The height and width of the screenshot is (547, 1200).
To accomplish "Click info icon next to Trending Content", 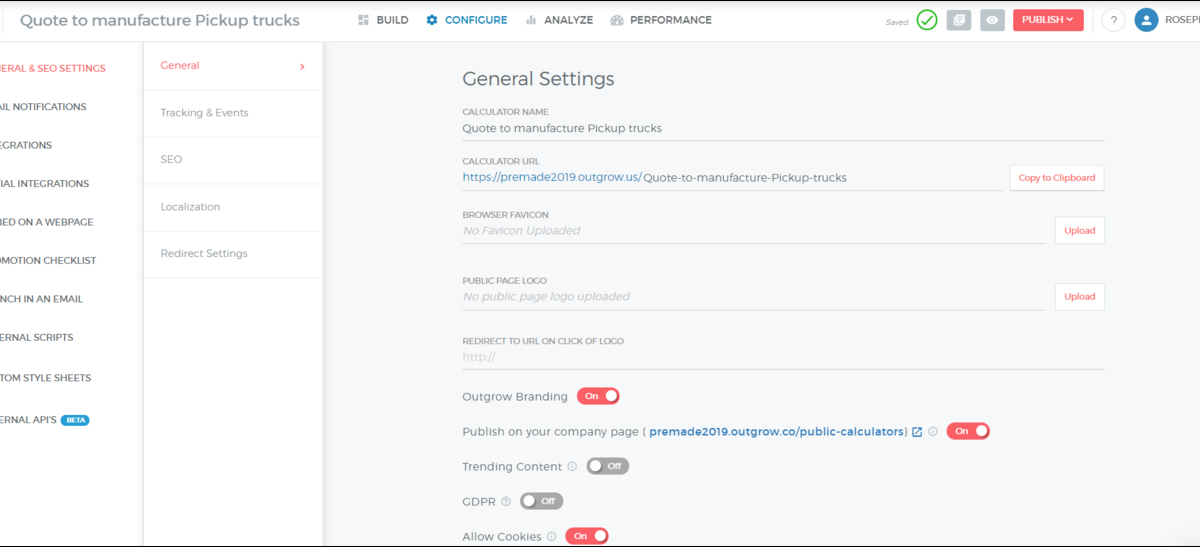I will point(572,467).
